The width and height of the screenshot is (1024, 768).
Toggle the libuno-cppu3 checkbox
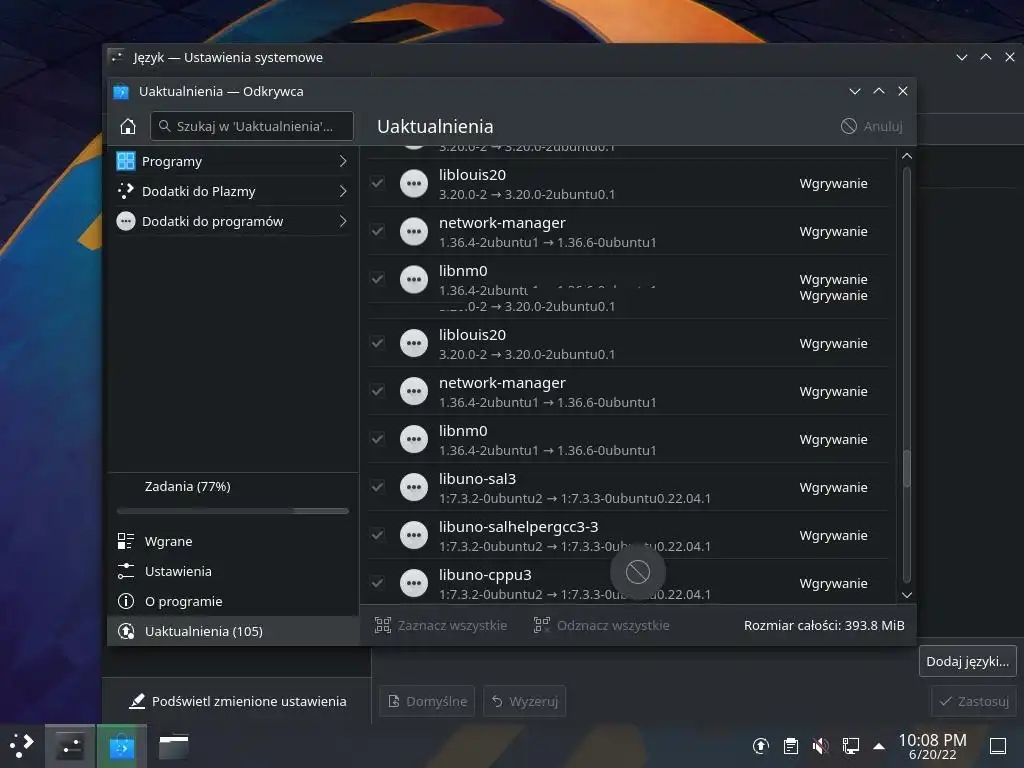coord(377,583)
